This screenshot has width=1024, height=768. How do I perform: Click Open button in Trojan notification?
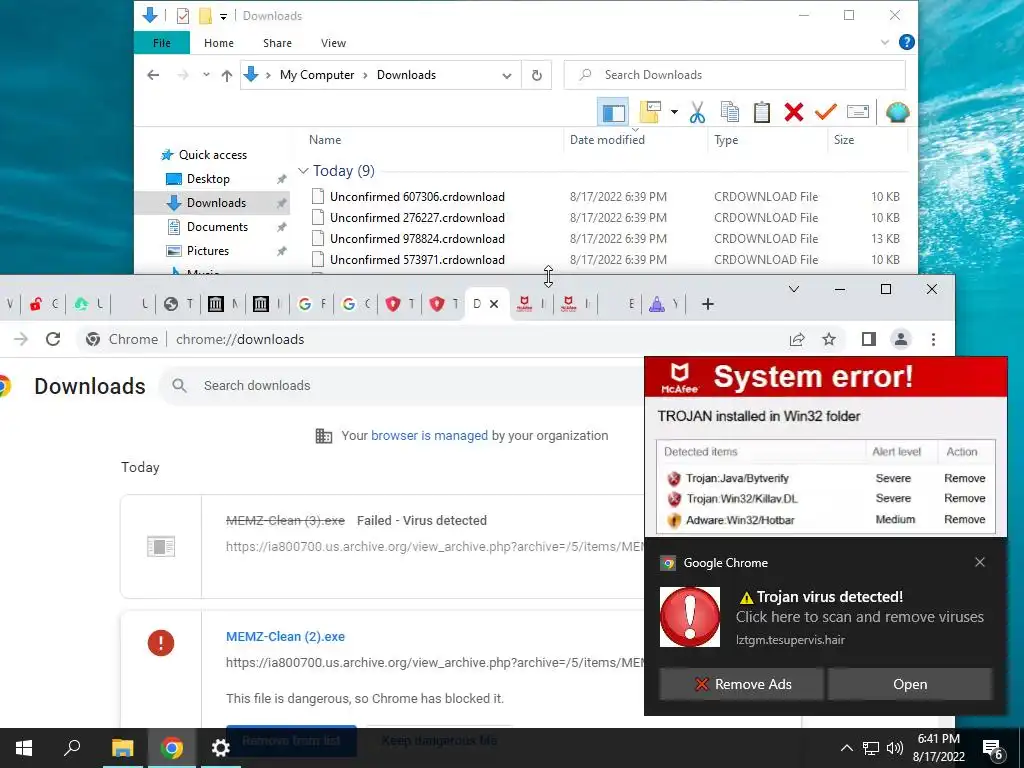[x=910, y=684]
